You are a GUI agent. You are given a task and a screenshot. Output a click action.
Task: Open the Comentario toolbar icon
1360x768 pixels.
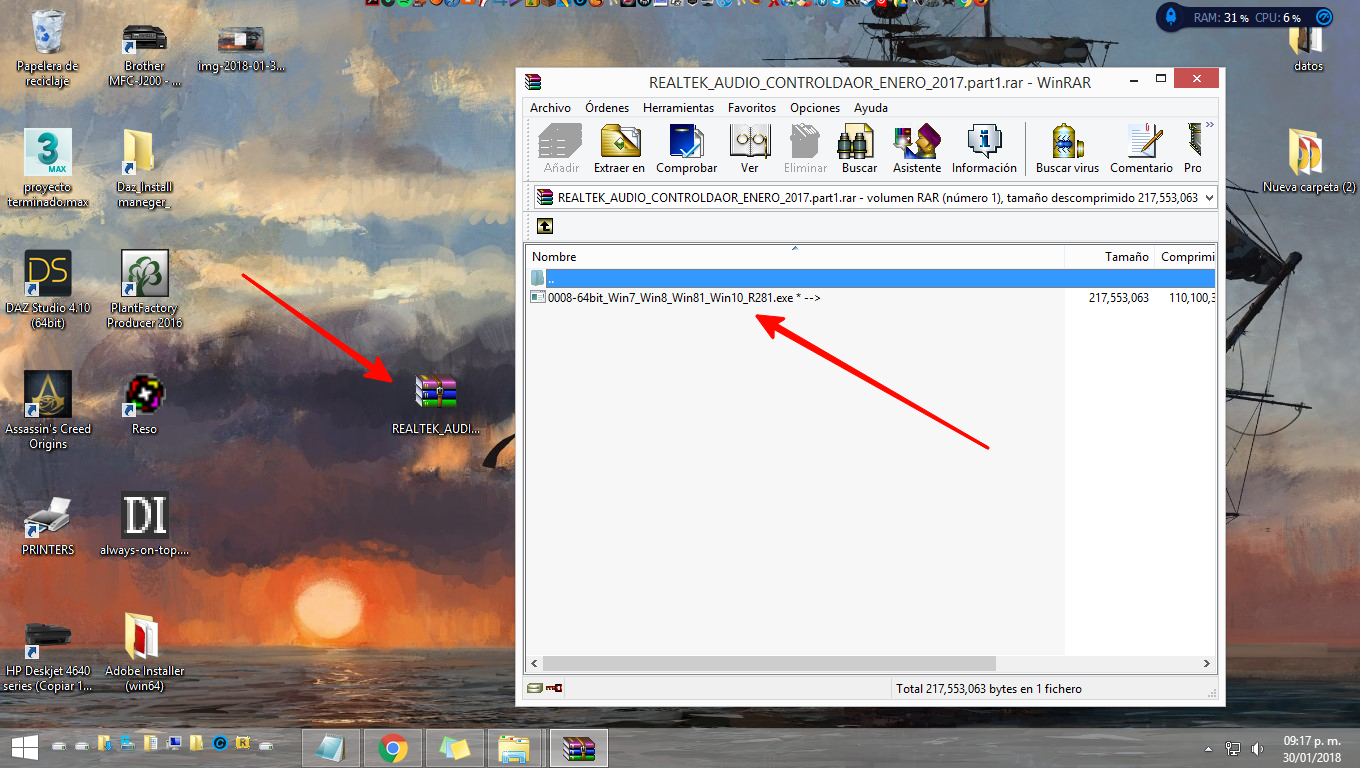click(1141, 149)
